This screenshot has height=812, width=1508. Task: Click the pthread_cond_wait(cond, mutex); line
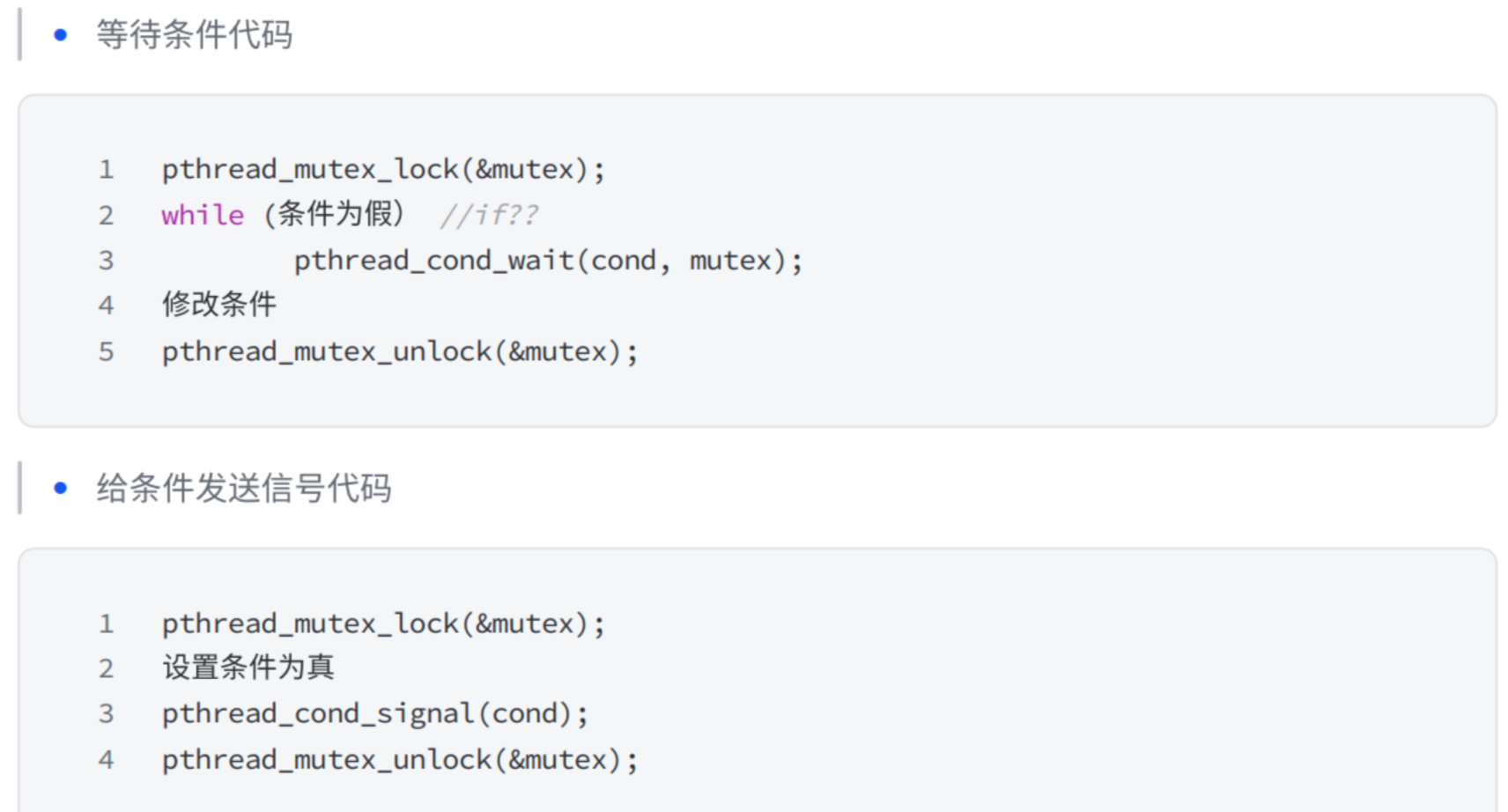(548, 261)
